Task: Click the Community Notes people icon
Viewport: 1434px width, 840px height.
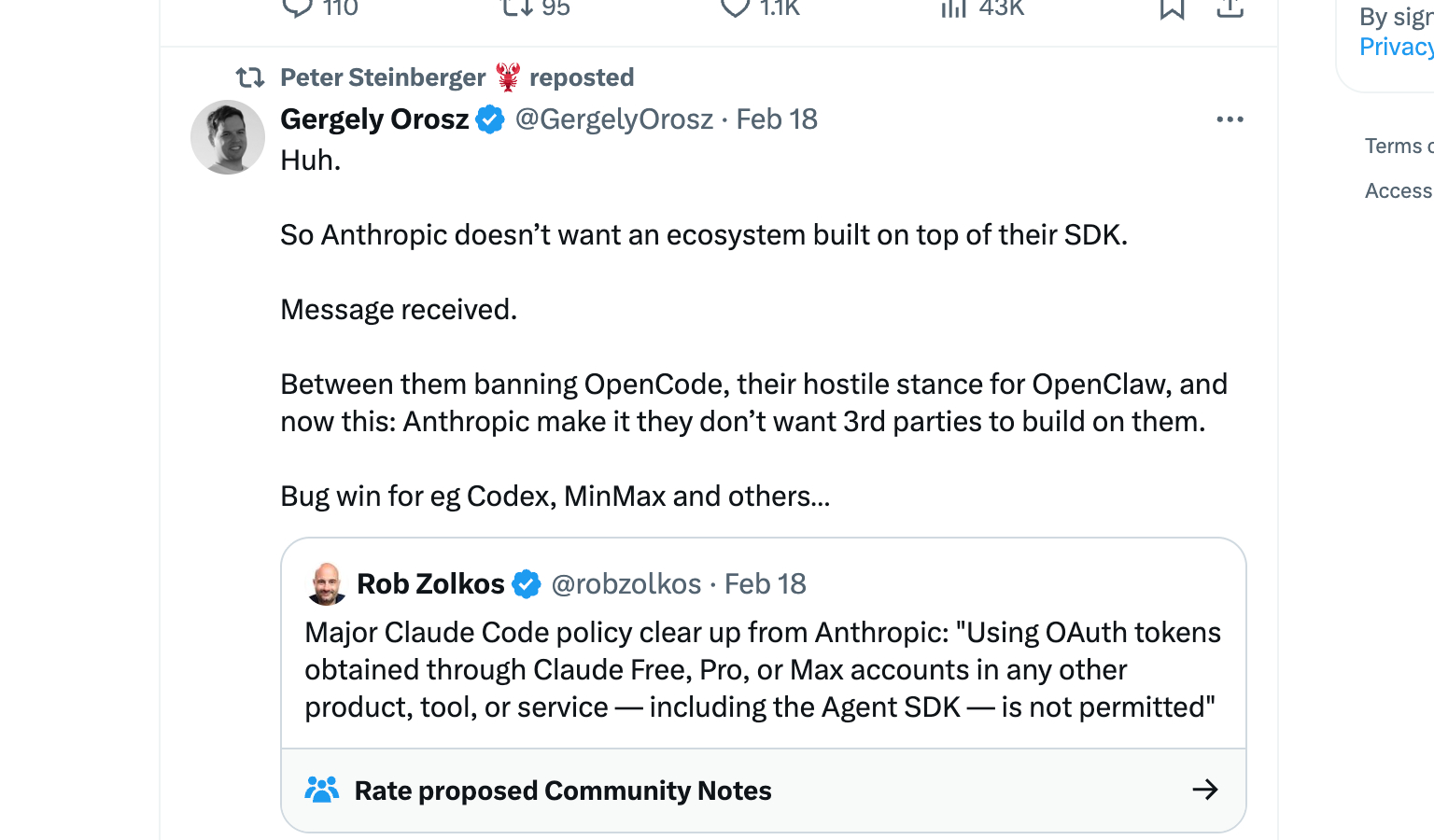Action: pyautogui.click(x=322, y=791)
